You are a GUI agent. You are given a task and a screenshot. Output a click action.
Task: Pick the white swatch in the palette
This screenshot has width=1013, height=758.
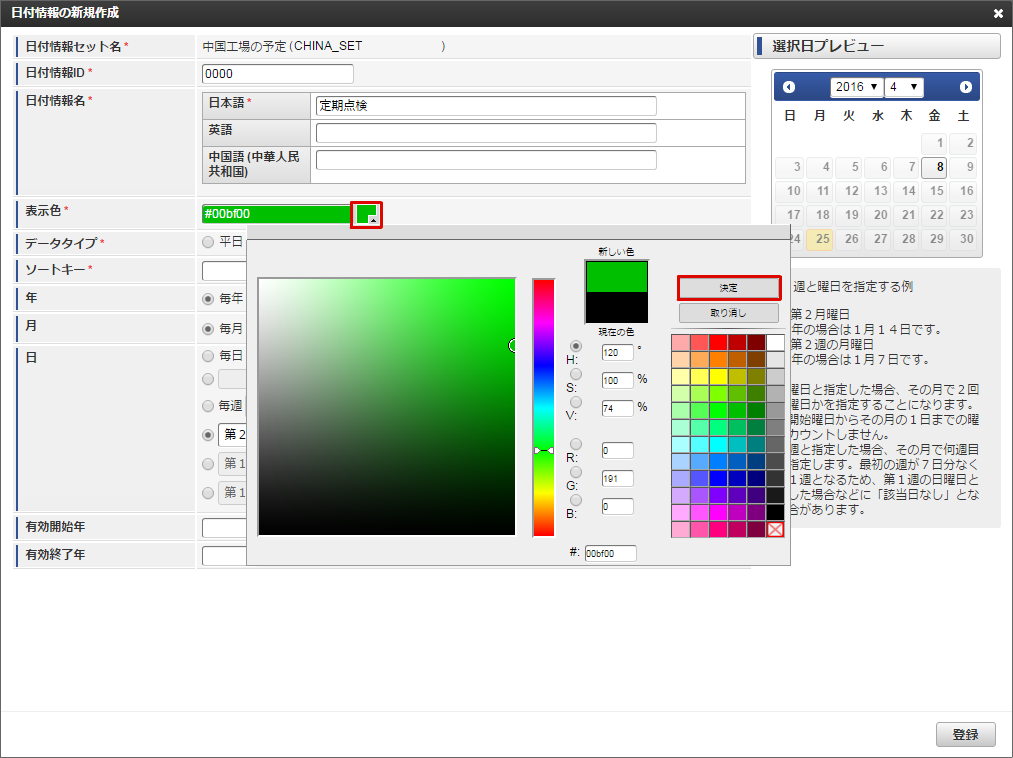click(x=775, y=343)
